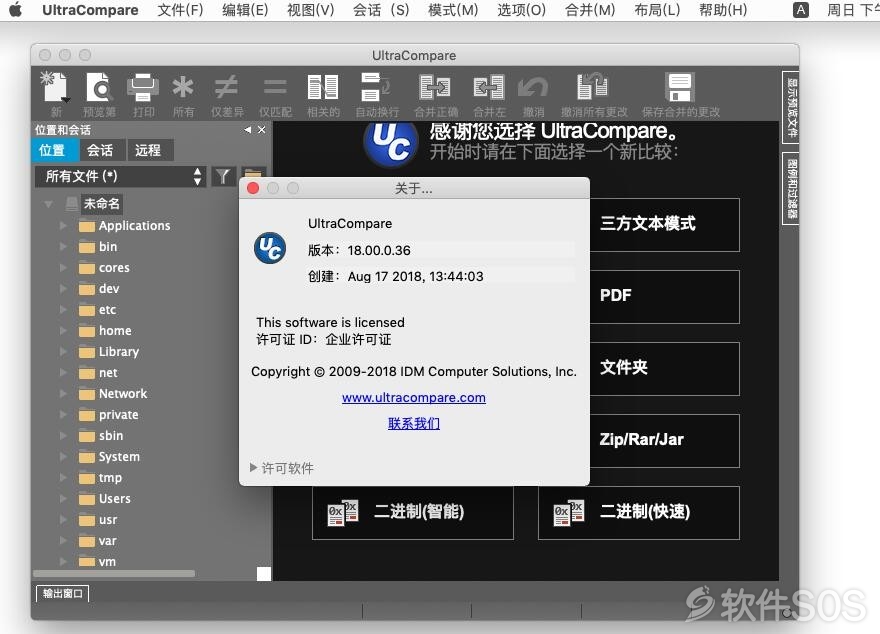
Task: Open the Apple menu
Action: (15, 10)
